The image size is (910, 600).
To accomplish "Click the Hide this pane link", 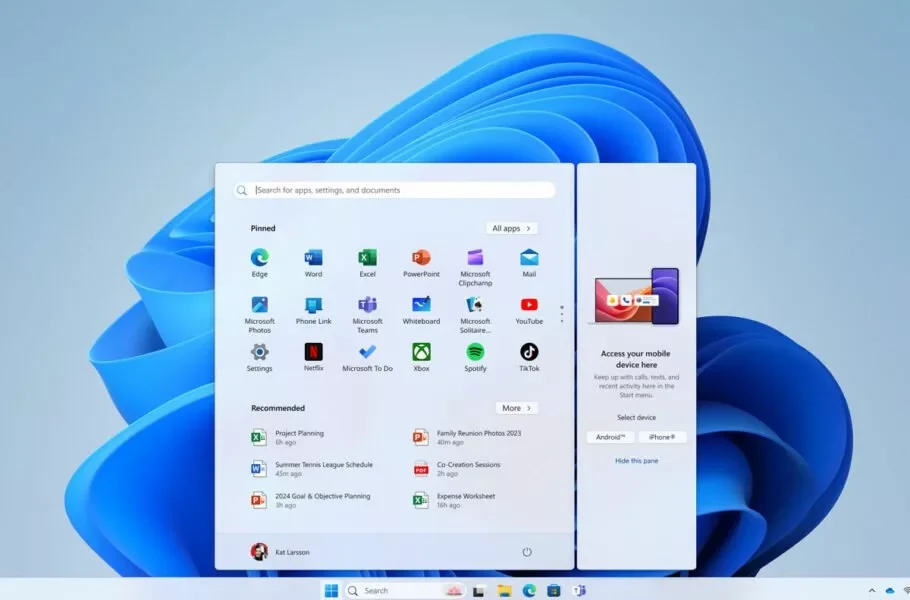I will (x=636, y=461).
